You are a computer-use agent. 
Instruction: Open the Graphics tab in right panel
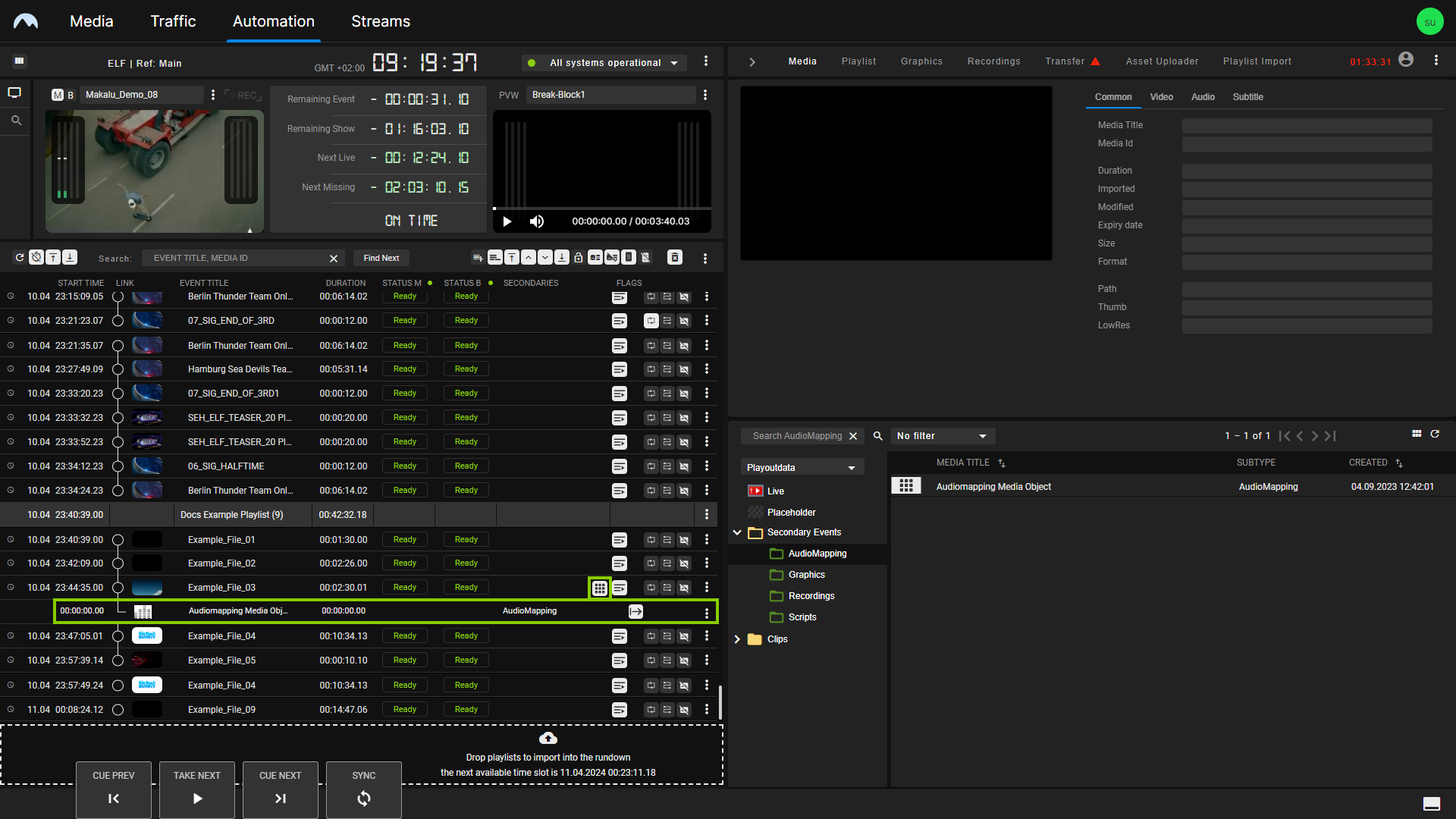click(x=921, y=61)
